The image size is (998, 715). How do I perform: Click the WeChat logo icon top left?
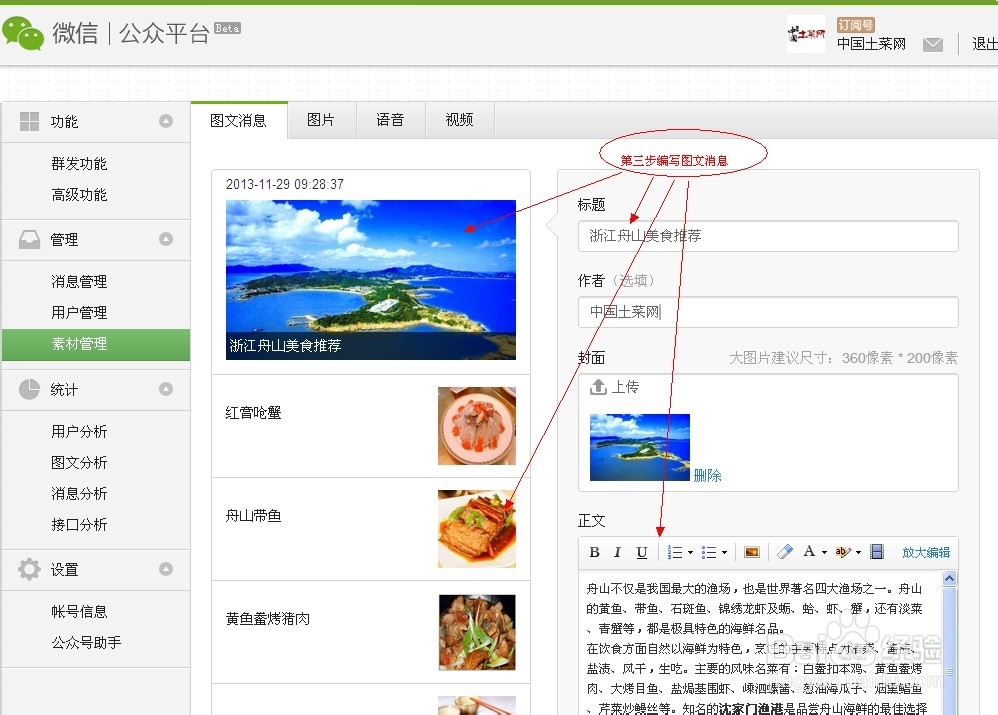click(22, 32)
